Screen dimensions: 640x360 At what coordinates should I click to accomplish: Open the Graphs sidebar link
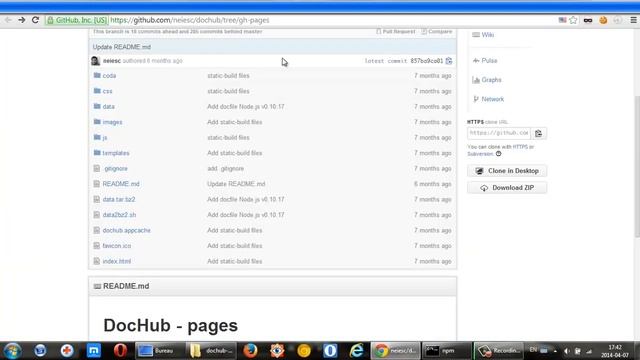[491, 80]
